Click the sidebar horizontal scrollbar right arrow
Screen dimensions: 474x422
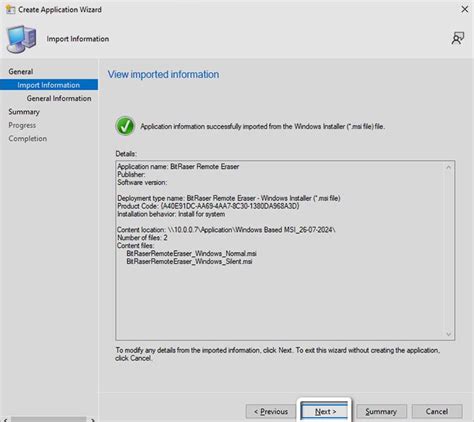[93, 420]
